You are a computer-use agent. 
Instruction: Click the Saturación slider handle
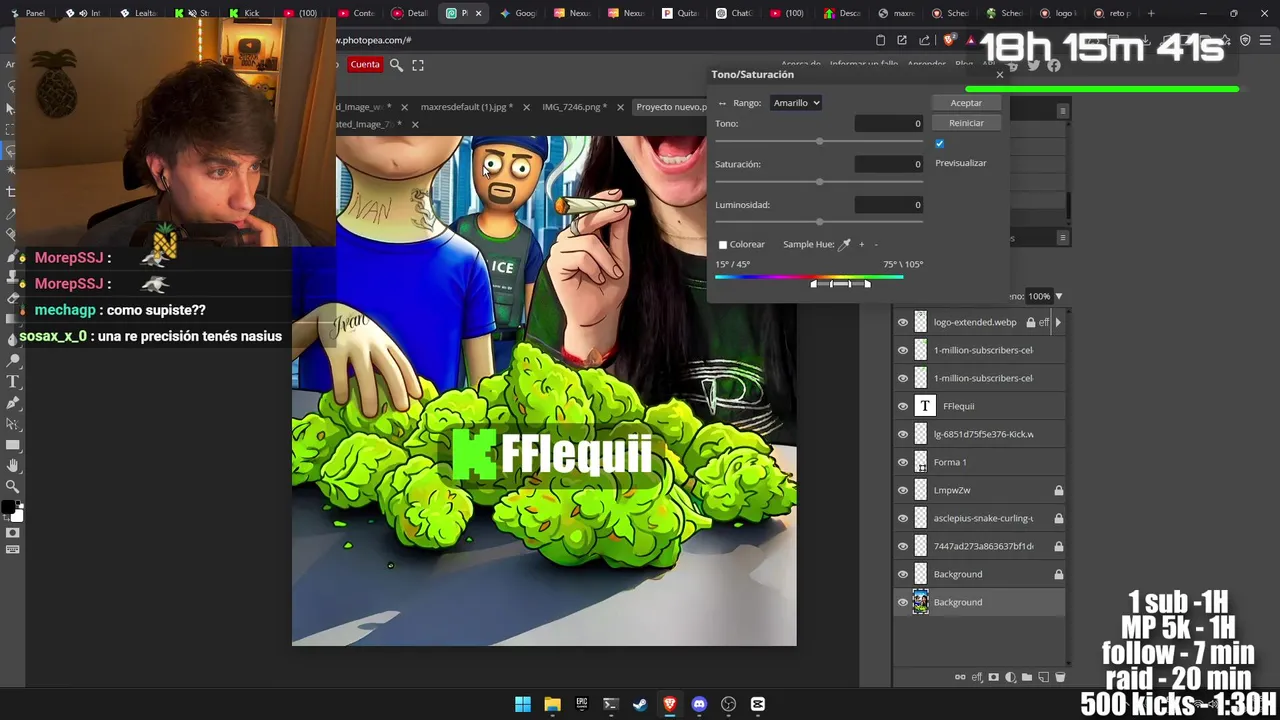click(820, 181)
